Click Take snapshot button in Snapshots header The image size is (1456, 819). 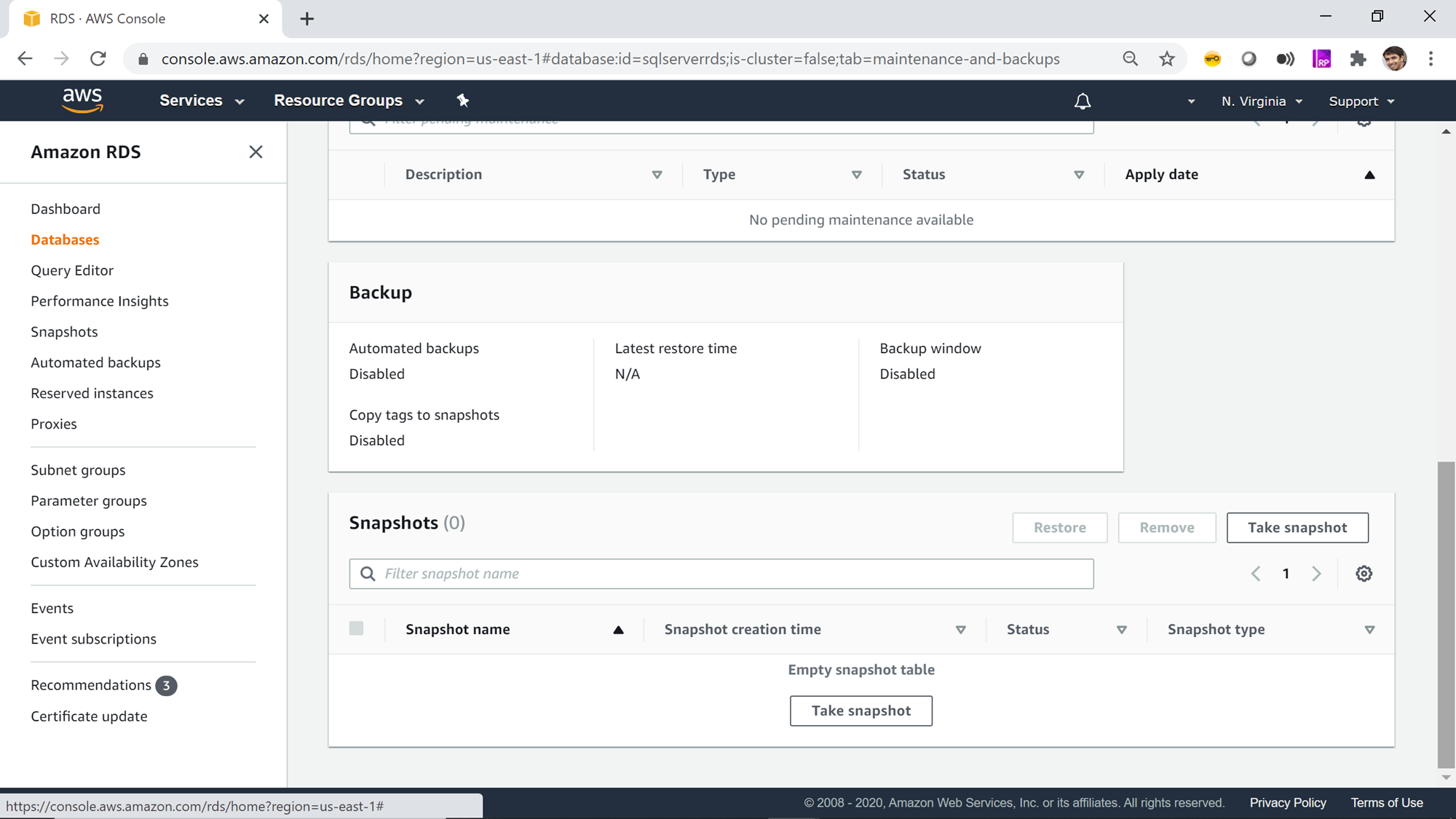(1297, 528)
